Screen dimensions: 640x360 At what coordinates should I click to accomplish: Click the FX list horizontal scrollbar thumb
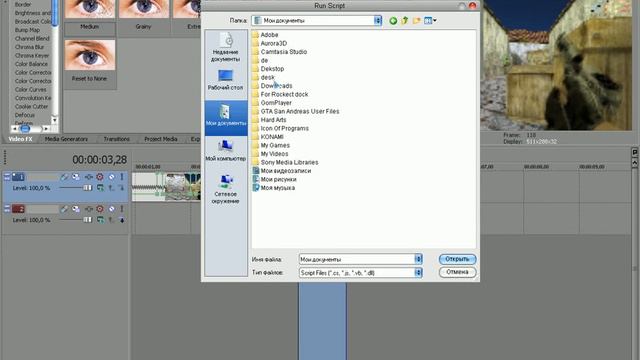coord(25,129)
